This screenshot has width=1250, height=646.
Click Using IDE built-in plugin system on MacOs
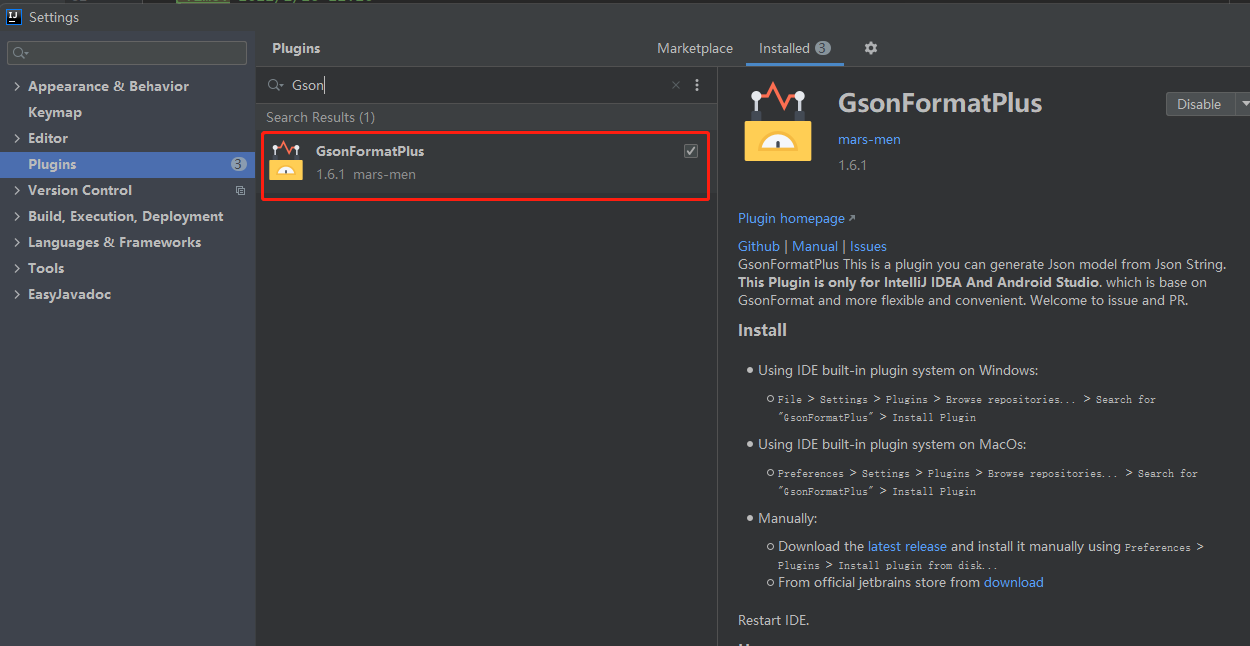(892, 444)
